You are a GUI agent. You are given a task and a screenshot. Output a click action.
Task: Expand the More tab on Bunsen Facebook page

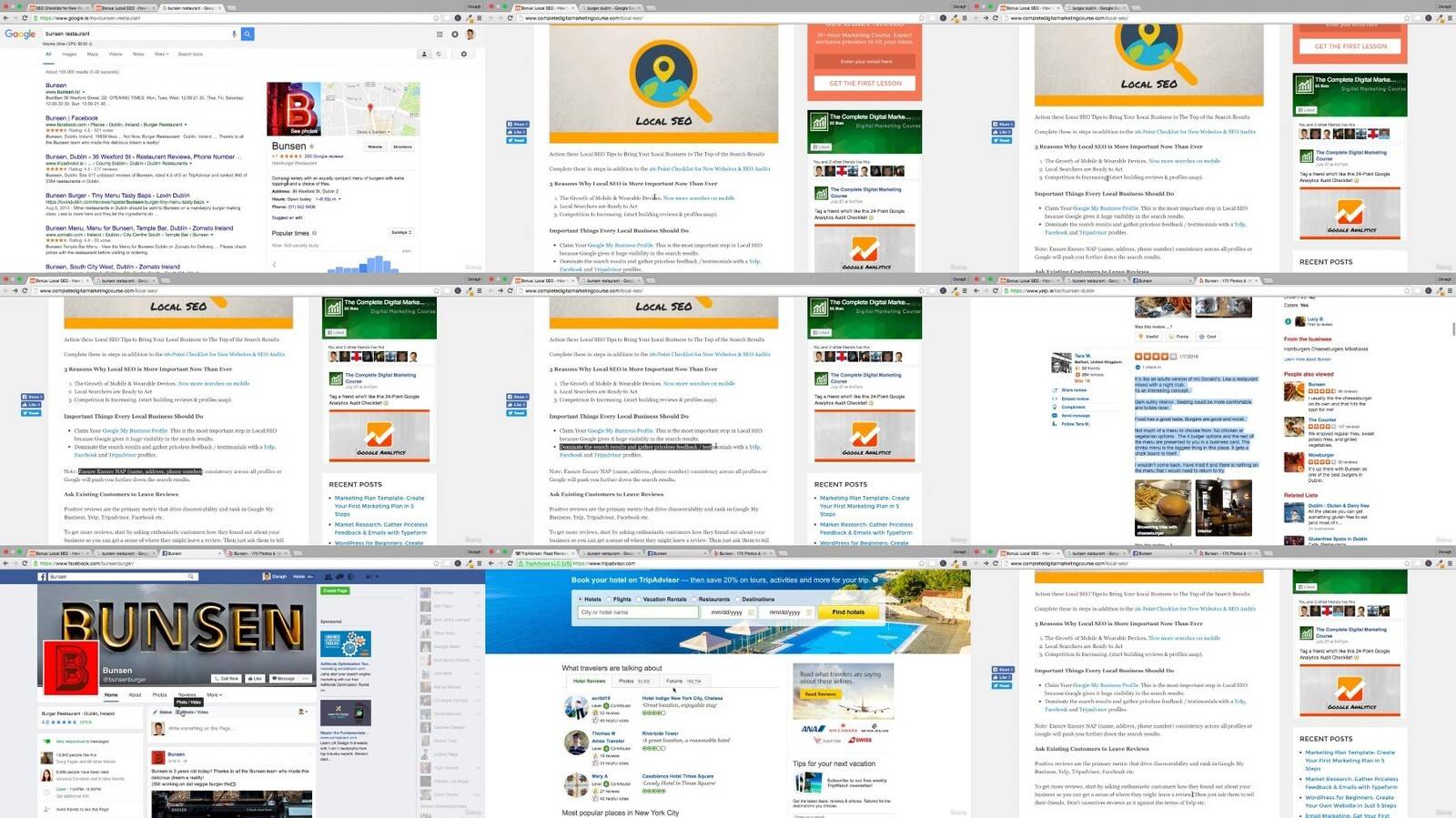point(214,695)
